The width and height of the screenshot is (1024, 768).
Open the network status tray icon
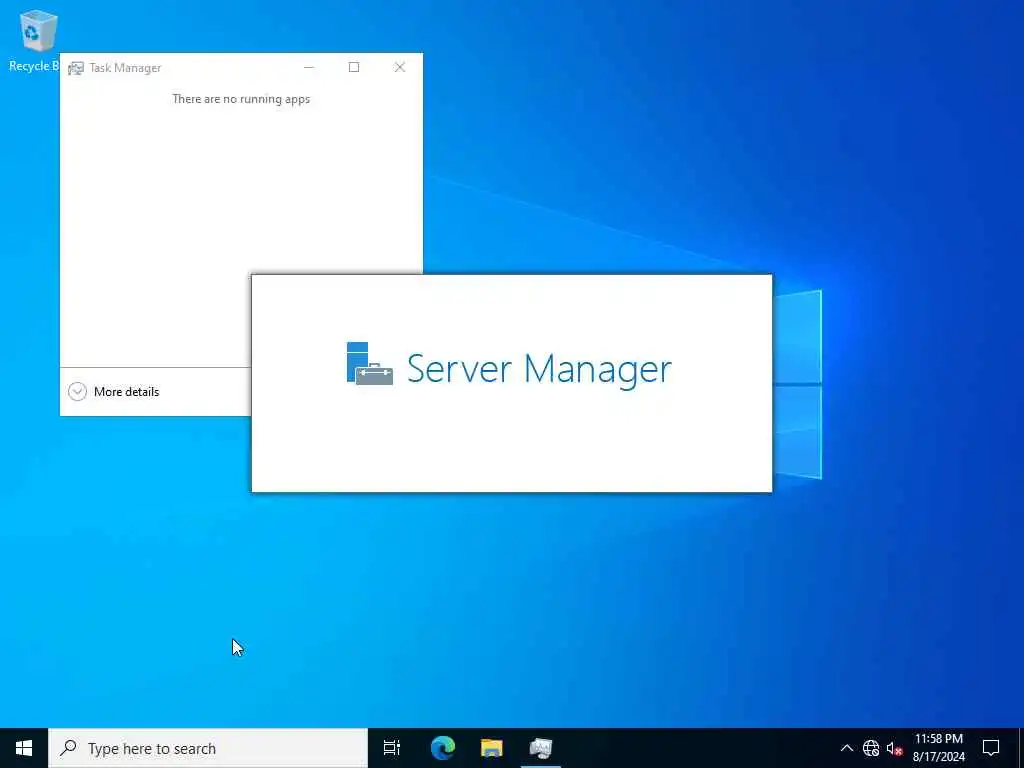(x=871, y=748)
